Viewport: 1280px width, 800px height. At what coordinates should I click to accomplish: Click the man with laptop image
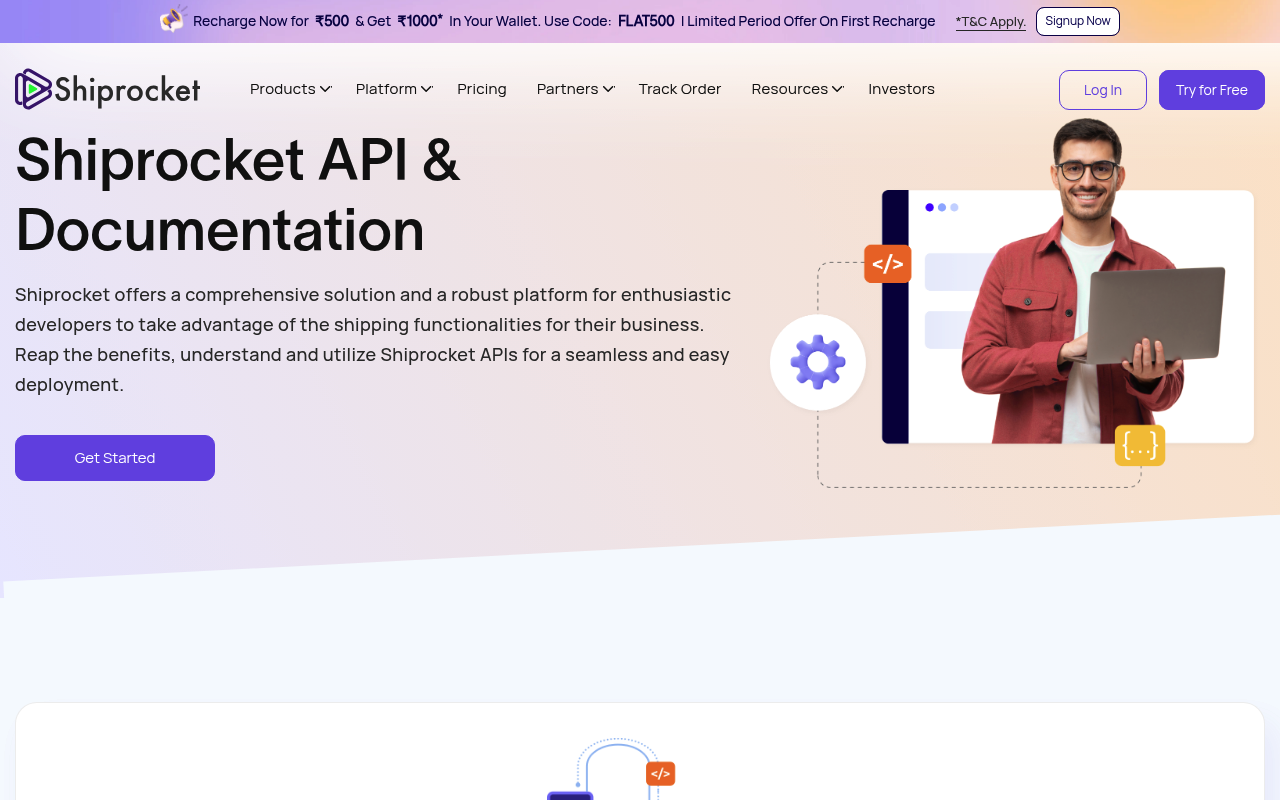(1095, 282)
